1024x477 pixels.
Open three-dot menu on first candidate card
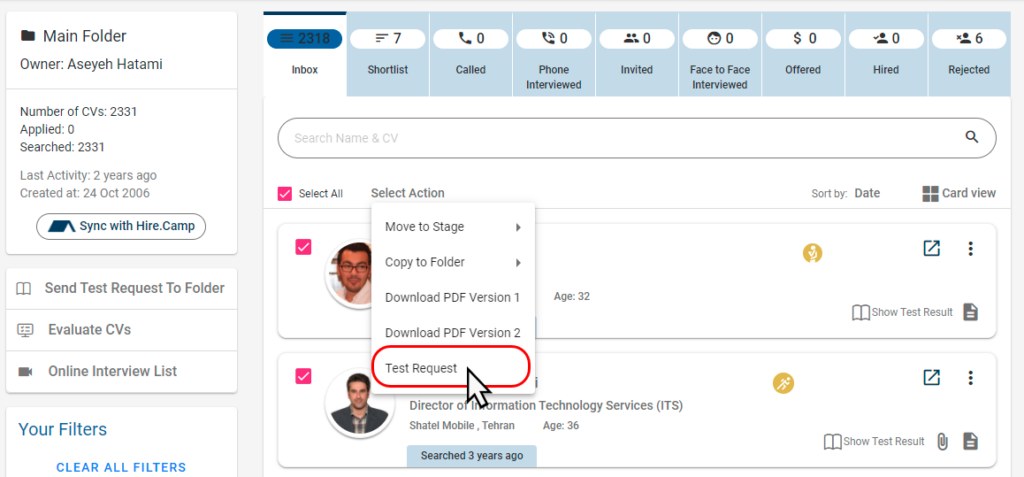(970, 249)
